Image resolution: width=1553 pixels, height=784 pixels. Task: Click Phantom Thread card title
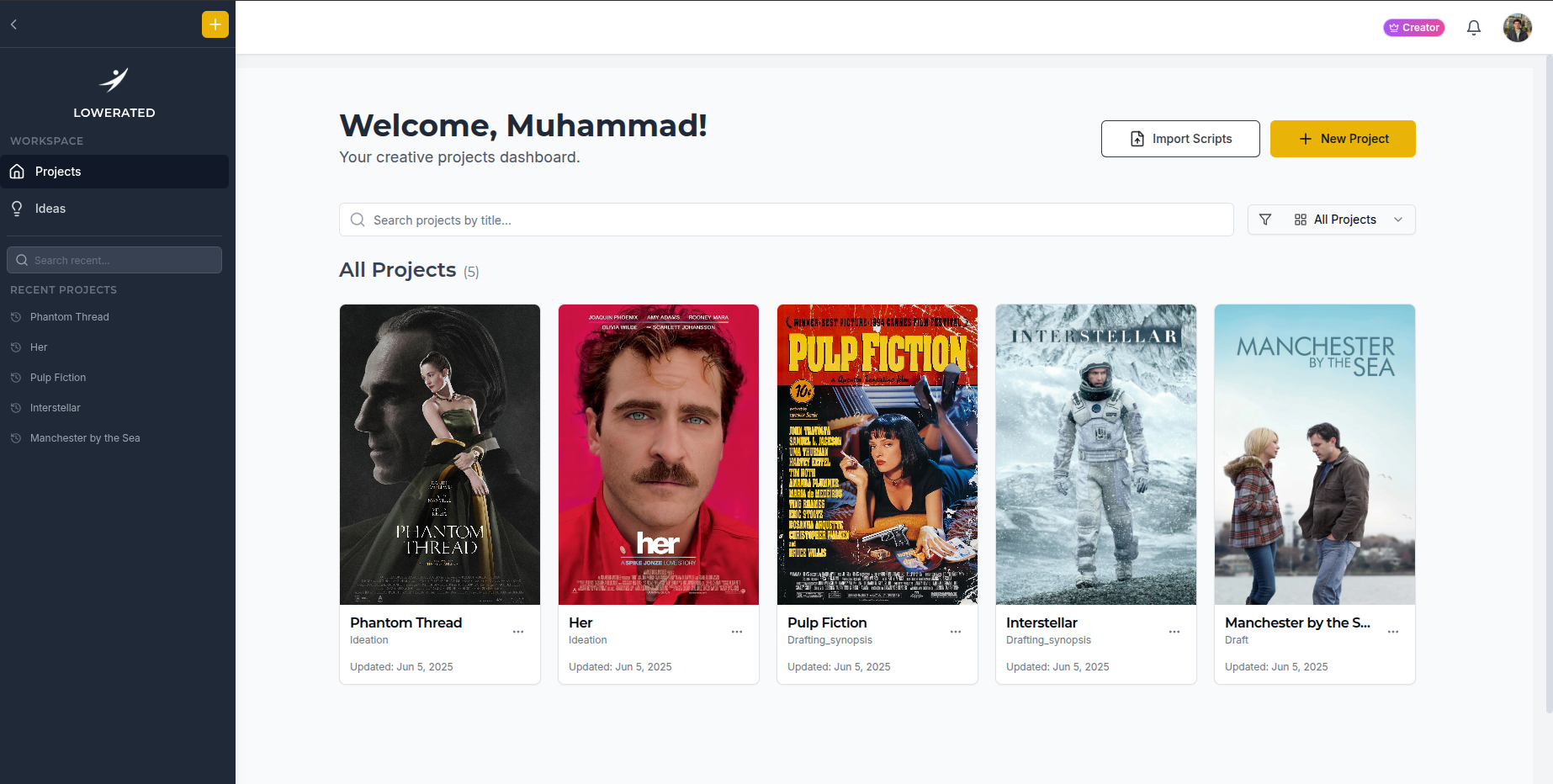tap(406, 622)
